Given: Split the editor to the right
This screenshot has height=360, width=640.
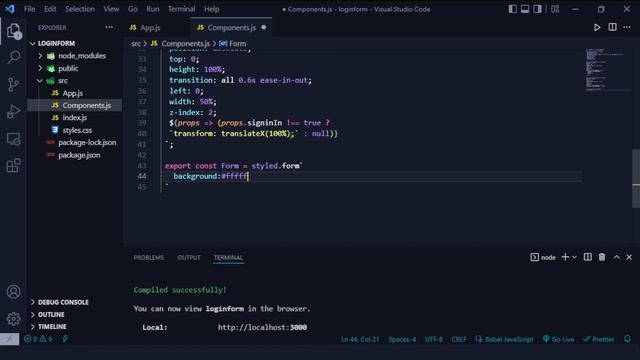Looking at the screenshot, I should coord(612,27).
